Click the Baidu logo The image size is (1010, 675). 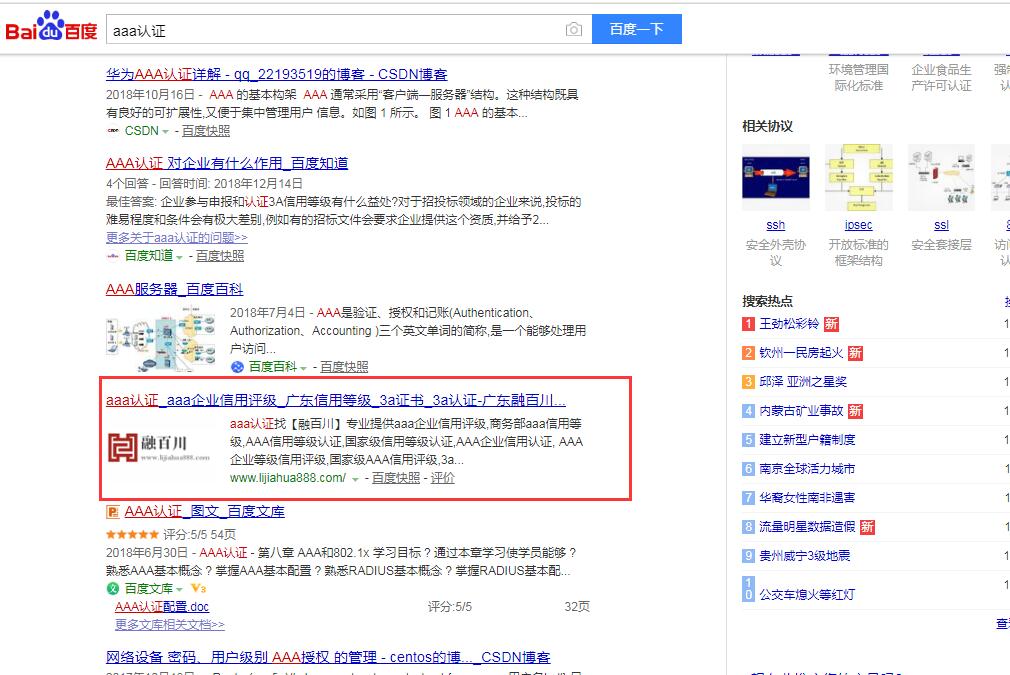coord(52,28)
